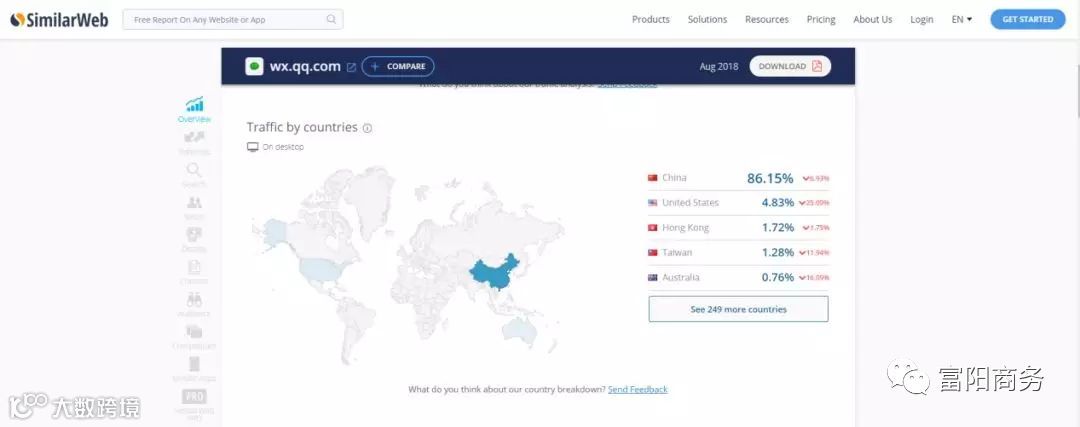This screenshot has width=1080, height=427.
Task: Focus the Free Report search field
Action: click(x=233, y=19)
